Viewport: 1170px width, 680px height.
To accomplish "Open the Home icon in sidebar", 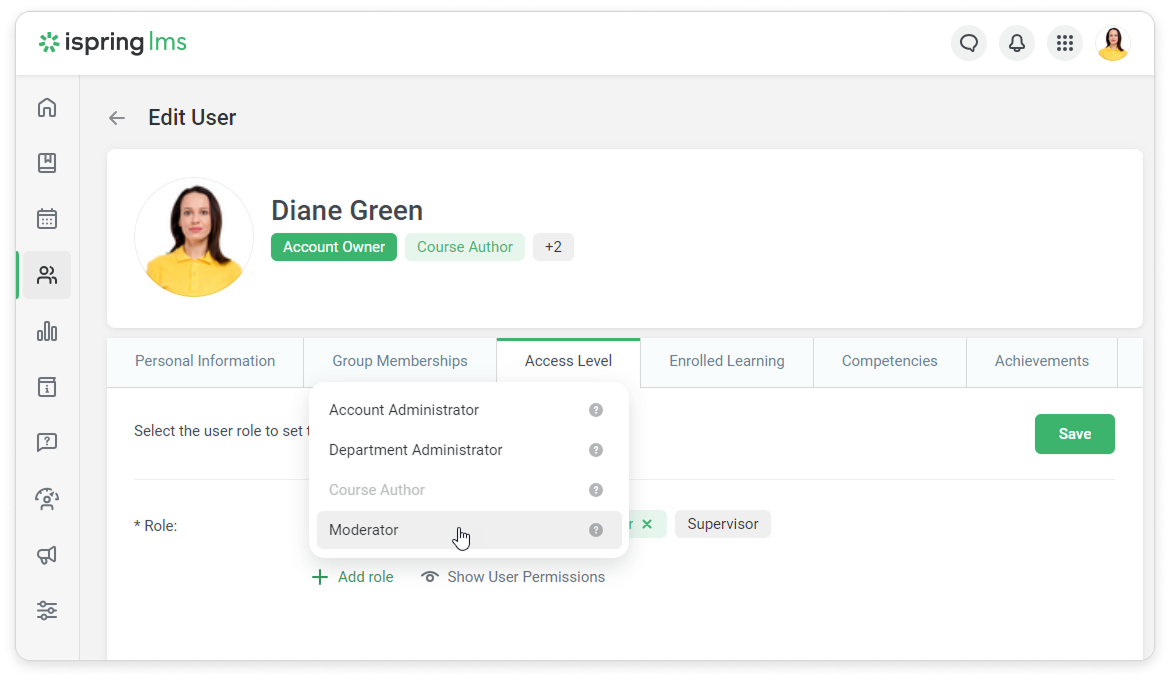I will point(47,108).
